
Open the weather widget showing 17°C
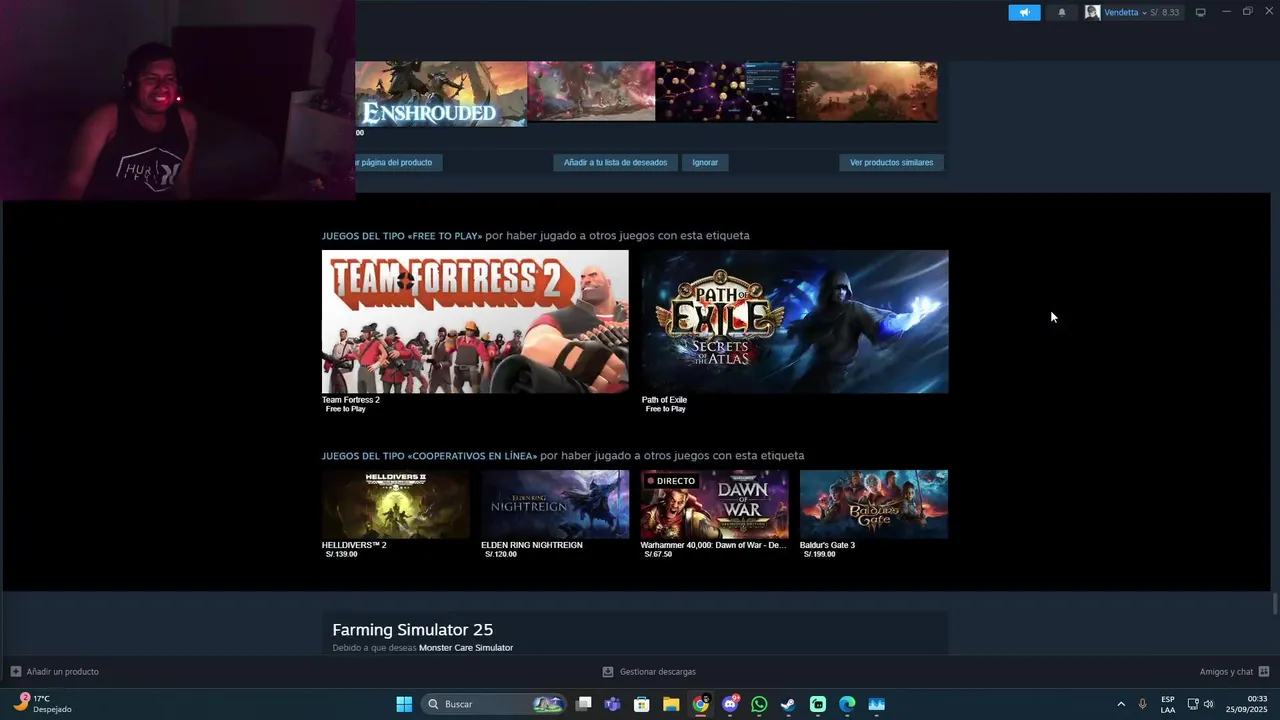pyautogui.click(x=42, y=704)
